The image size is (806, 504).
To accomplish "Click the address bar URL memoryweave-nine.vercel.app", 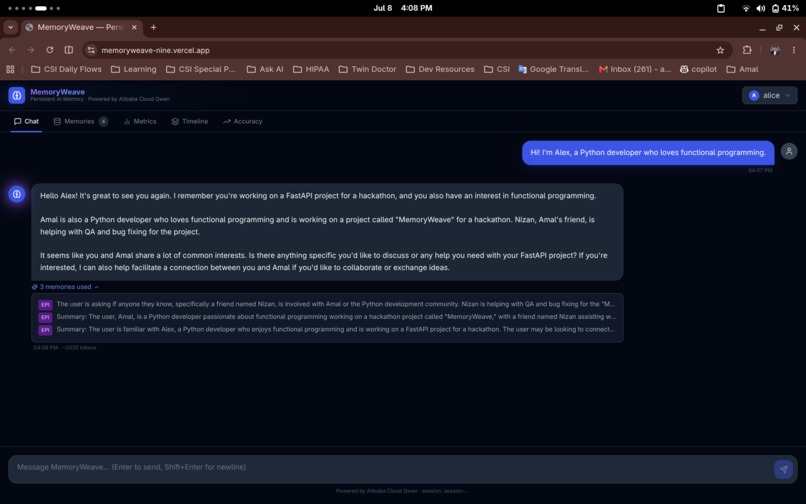I will click(x=155, y=50).
